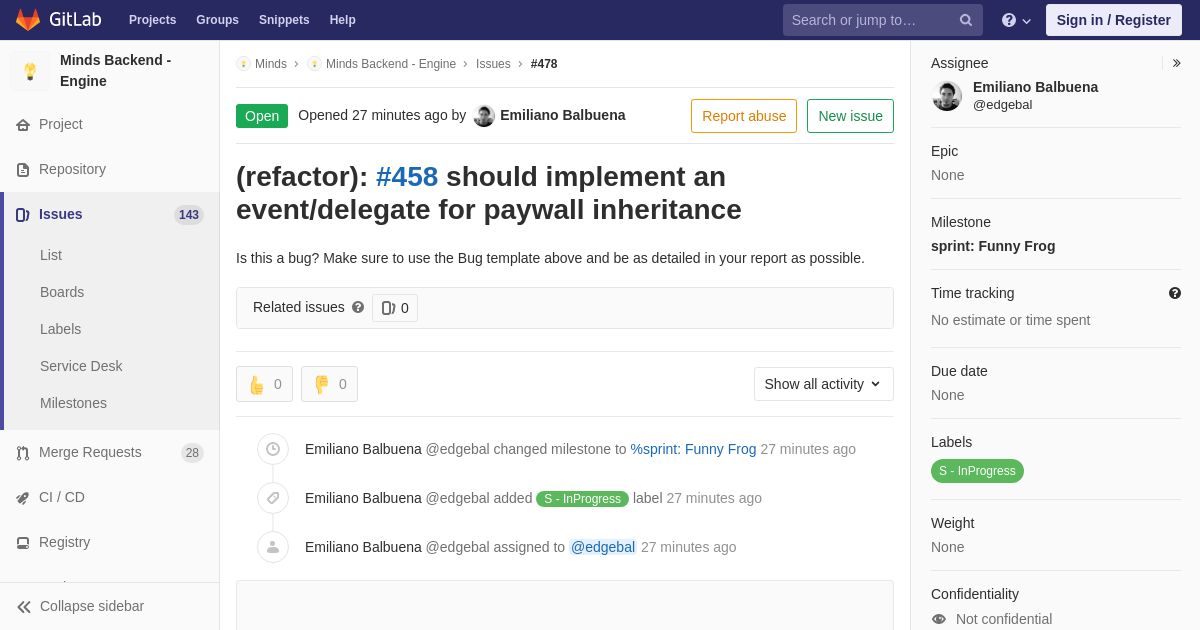Click Emiliano Balbuena assignee name in sidebar
The image size is (1200, 630).
click(x=1035, y=87)
